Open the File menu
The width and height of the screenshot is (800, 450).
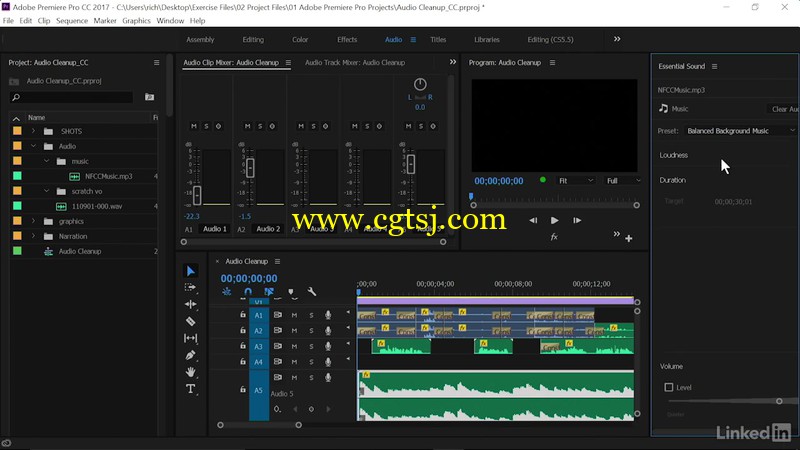[x=8, y=21]
